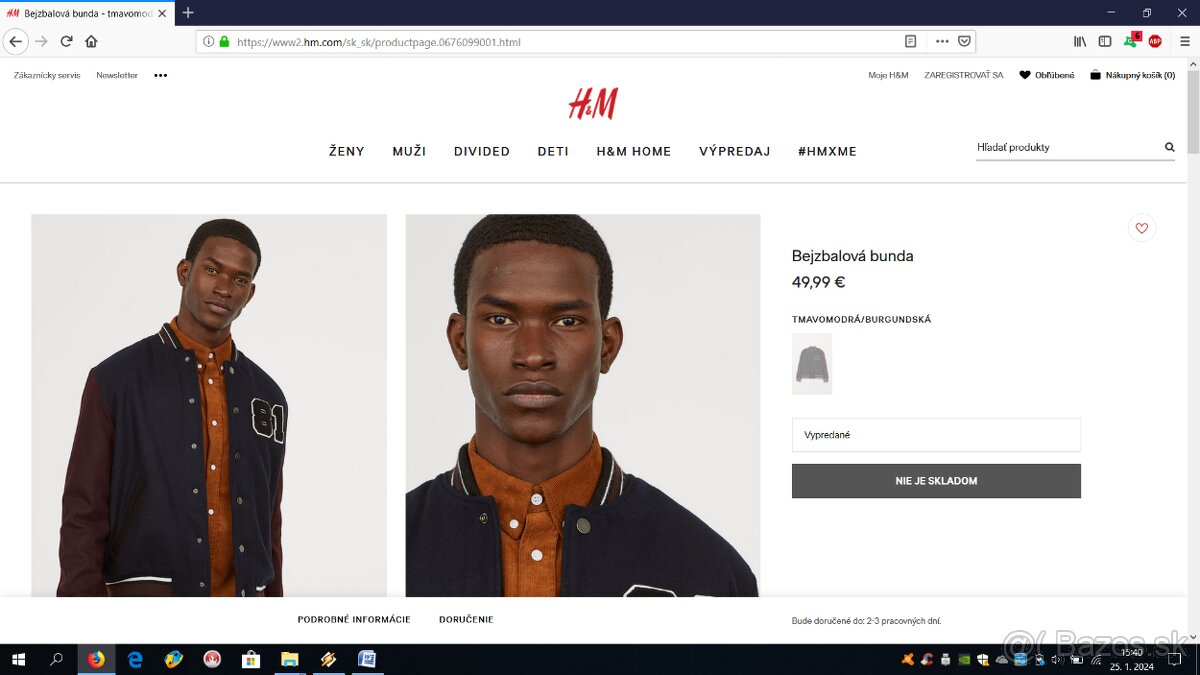Click the H&M logo
This screenshot has height=675, width=1200.
tap(593, 103)
